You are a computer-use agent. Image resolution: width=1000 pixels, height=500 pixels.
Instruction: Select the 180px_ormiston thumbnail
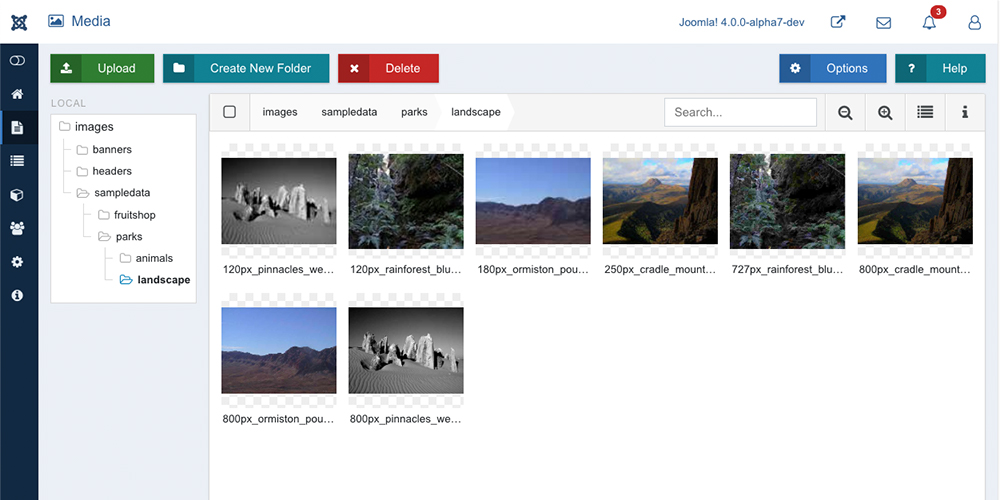coord(533,201)
